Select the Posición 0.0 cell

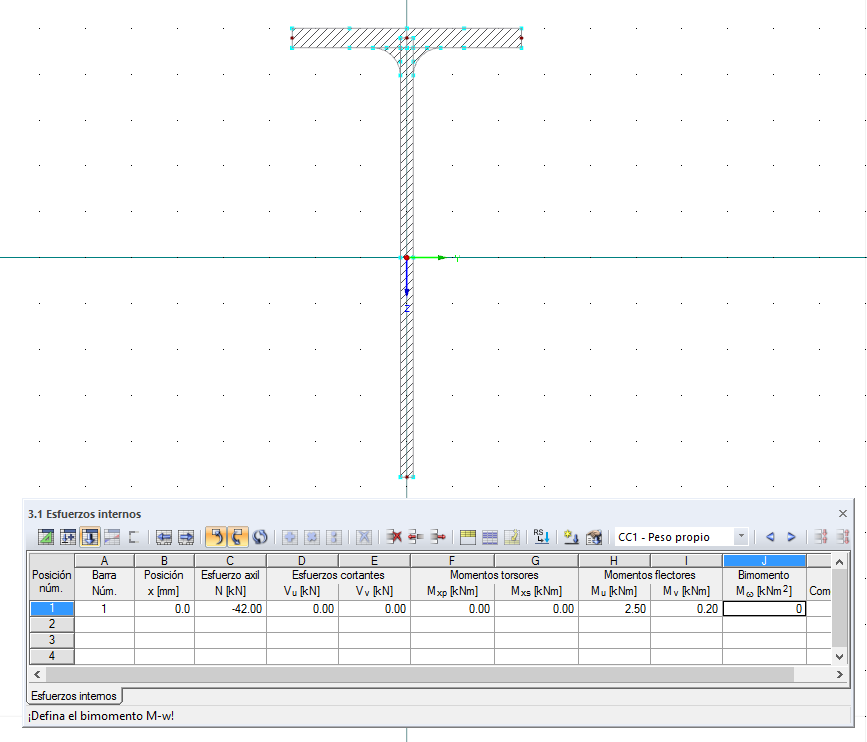click(164, 609)
